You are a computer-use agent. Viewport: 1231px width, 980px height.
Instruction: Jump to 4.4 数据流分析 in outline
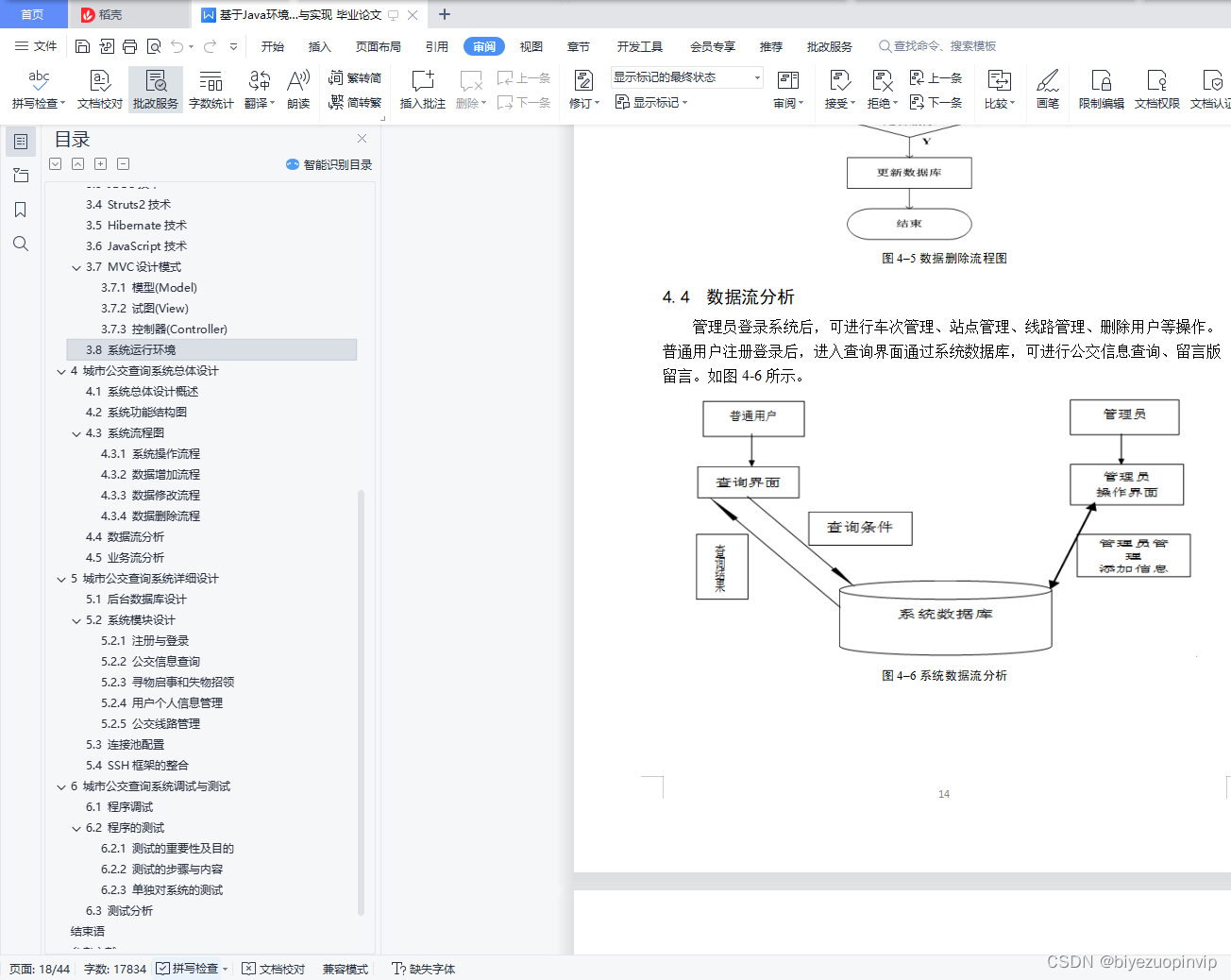125,537
